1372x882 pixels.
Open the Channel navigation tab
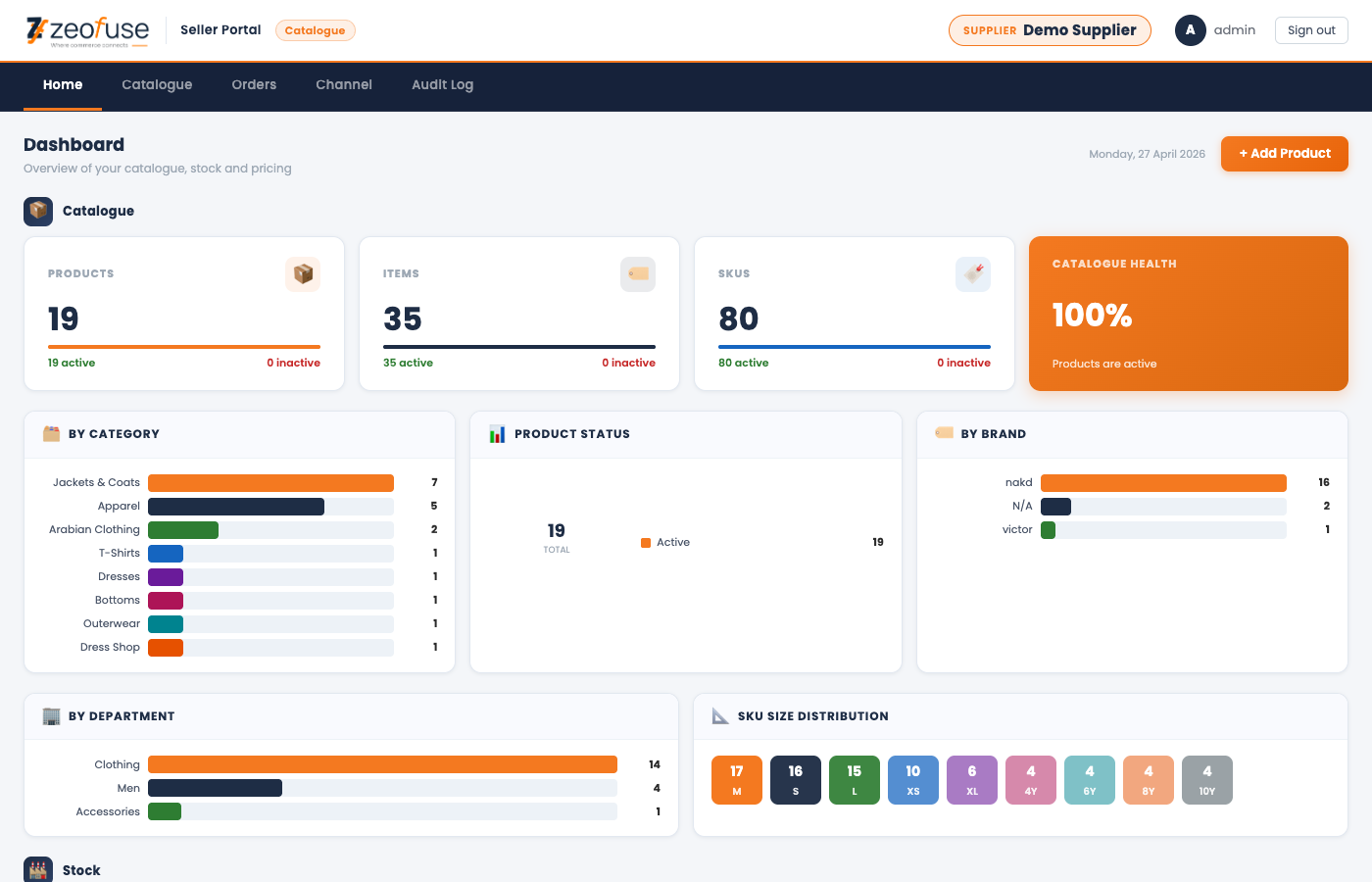pos(344,85)
